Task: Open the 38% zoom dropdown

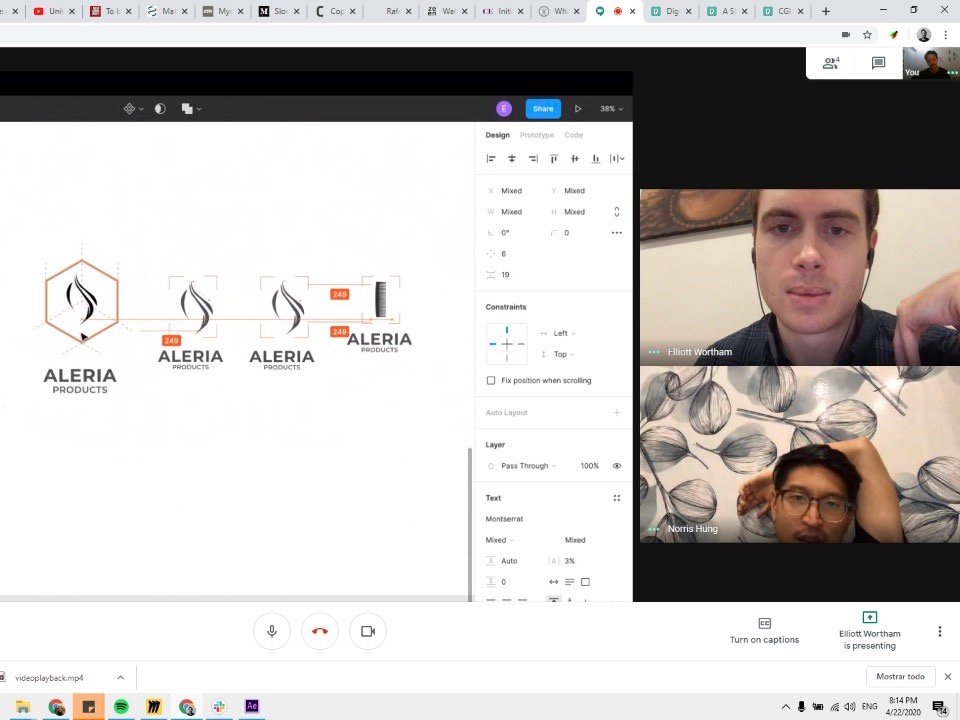Action: click(611, 108)
